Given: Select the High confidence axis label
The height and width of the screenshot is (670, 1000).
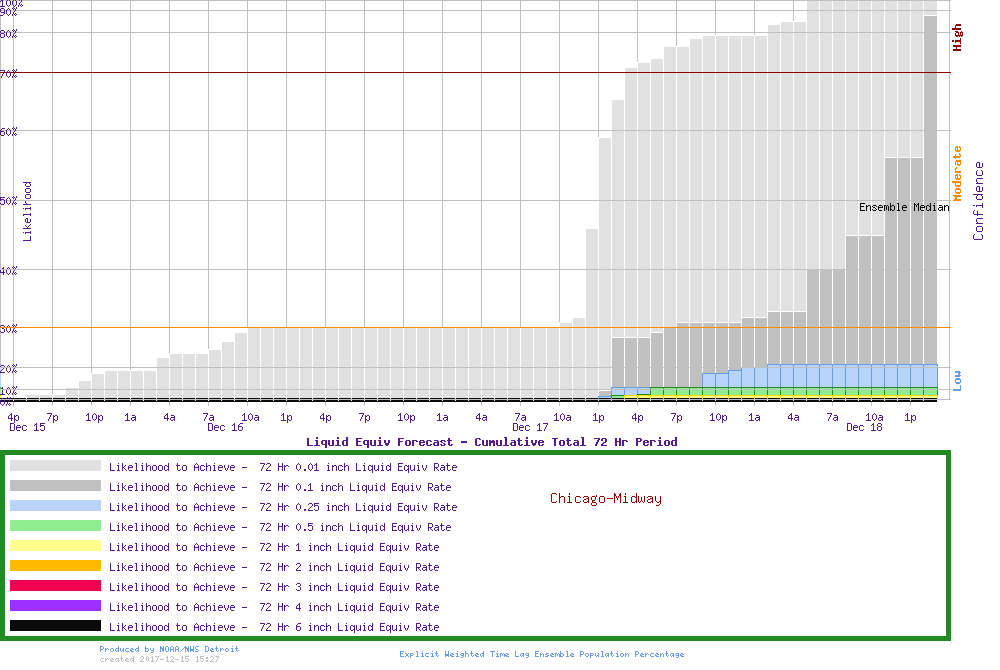Looking at the screenshot, I should pos(957,38).
